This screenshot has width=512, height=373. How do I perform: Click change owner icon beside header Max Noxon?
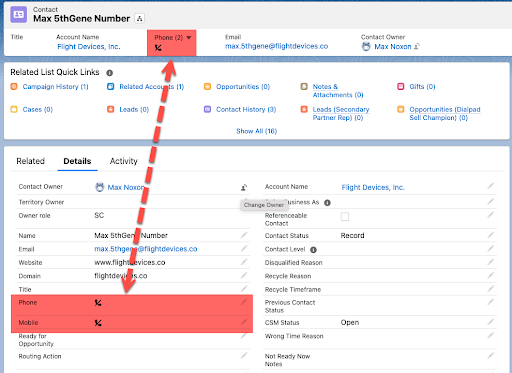417,47
